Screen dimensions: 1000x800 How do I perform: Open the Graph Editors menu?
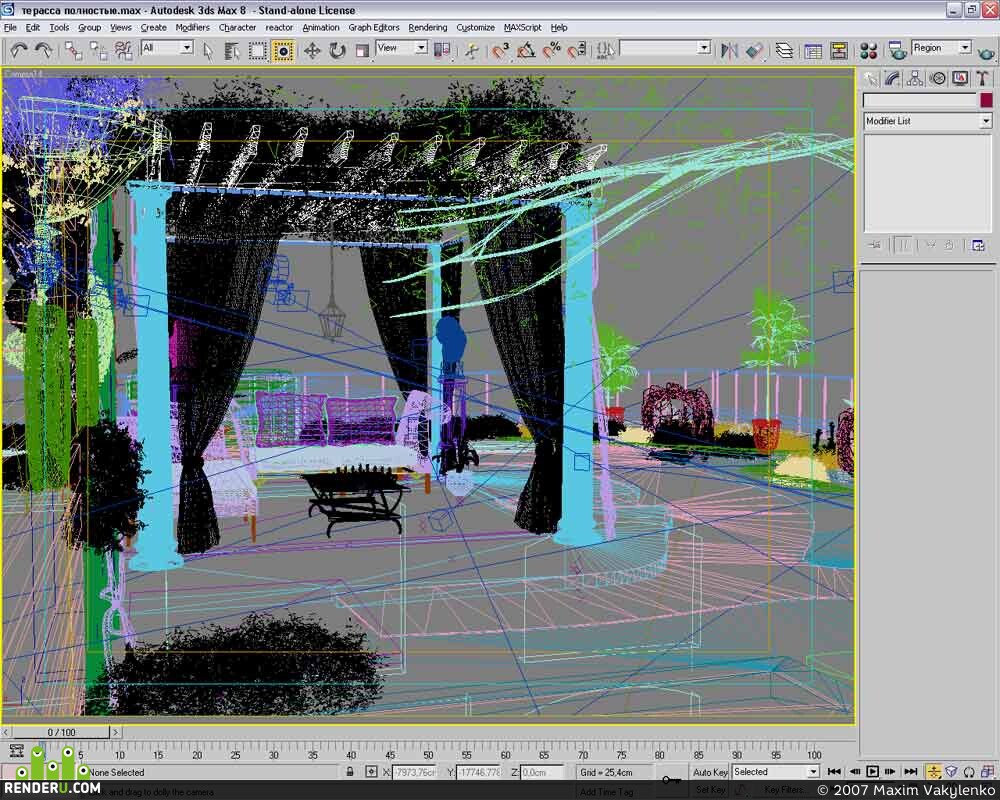(374, 27)
